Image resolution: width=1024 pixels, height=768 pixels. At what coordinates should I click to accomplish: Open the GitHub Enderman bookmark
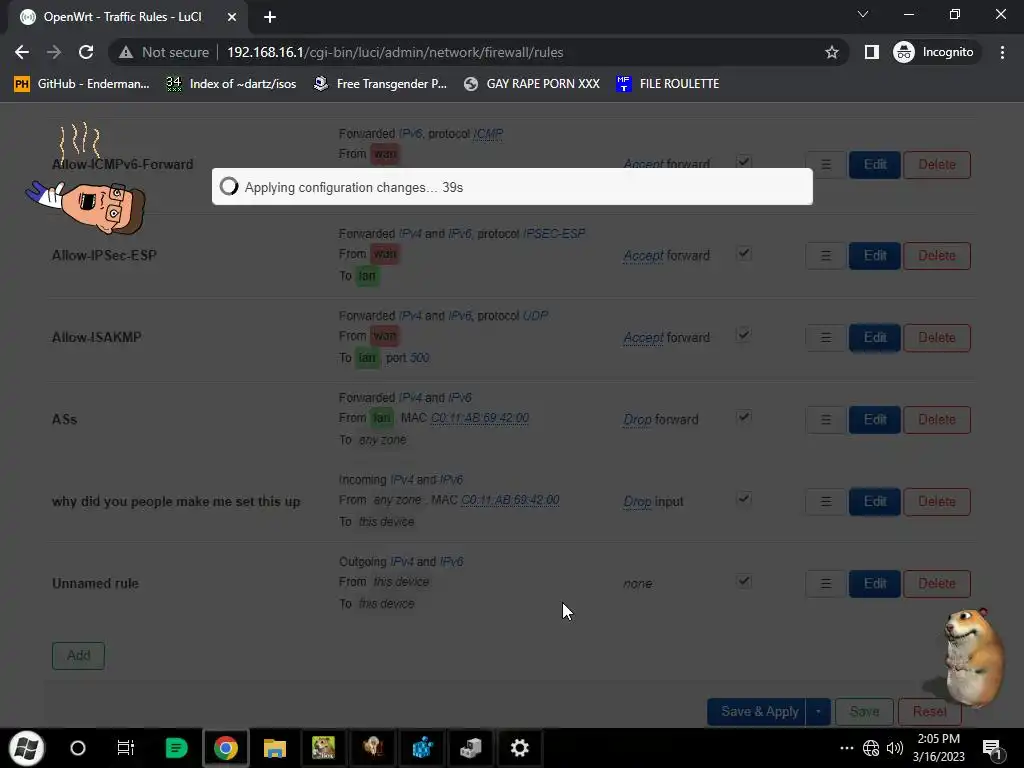pos(82,84)
